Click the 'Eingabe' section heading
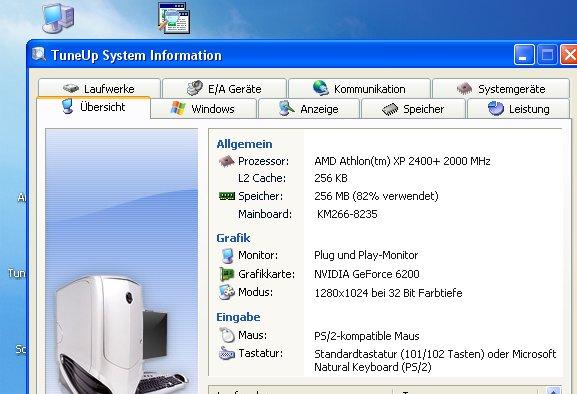 pos(238,317)
